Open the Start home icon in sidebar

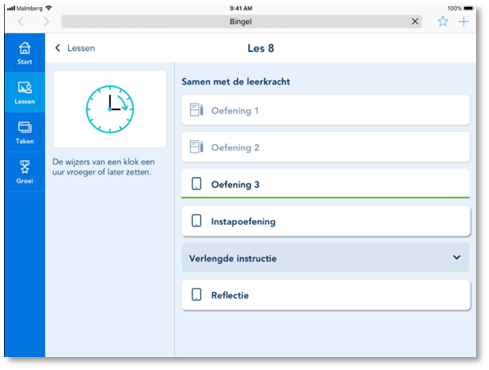point(25,49)
